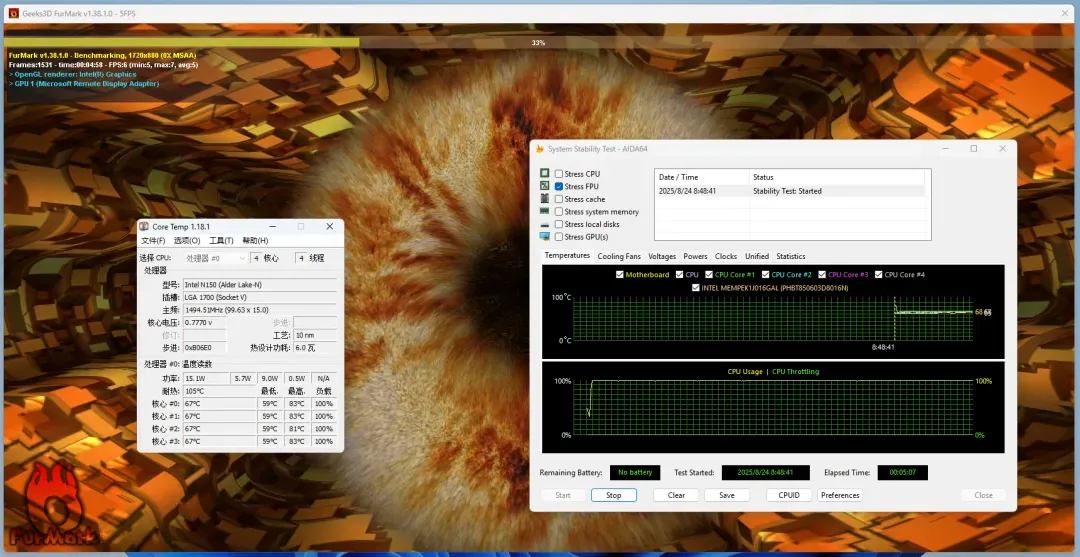Screen dimensions: 1080x557
Task: Switch to the Statistics tab
Action: point(790,256)
